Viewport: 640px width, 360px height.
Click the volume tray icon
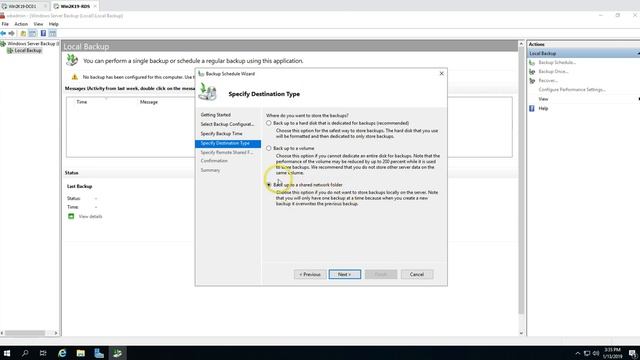[x=596, y=353]
